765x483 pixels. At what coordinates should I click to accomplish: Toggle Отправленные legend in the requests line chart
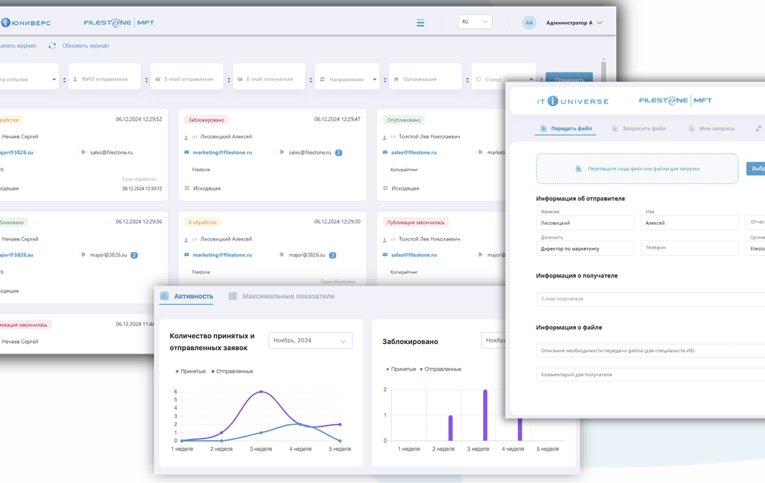[233, 371]
